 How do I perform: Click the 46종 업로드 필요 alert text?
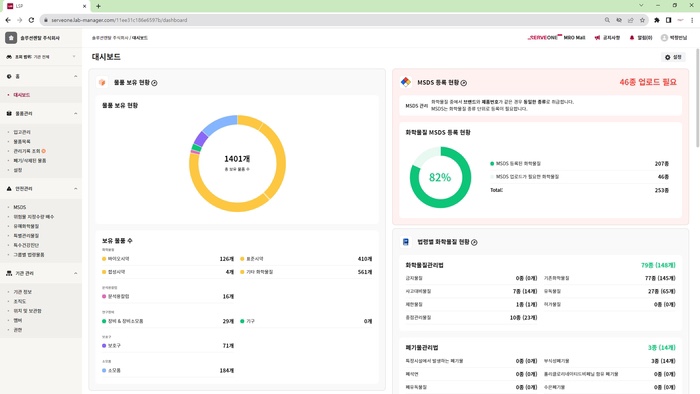(x=648, y=82)
